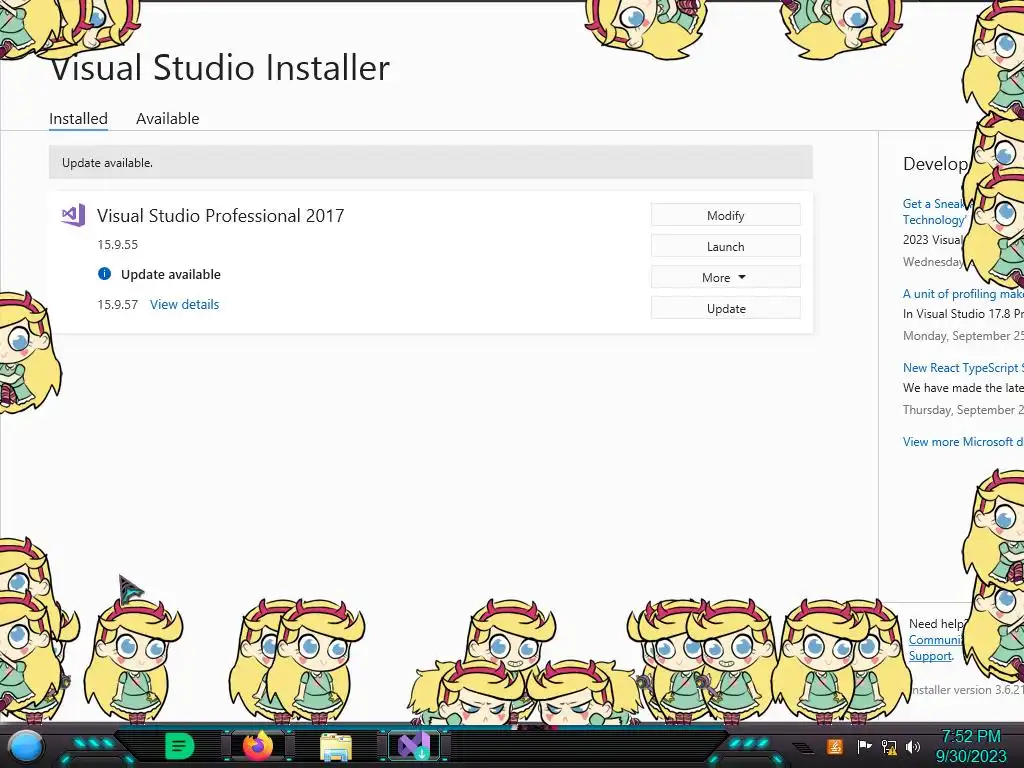Click the Modify button
The image size is (1024, 768).
coord(726,216)
